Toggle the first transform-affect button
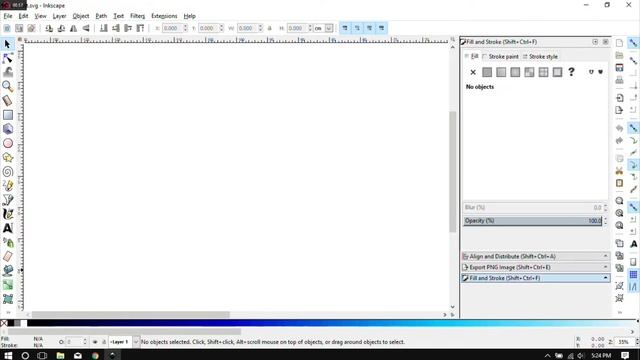Image resolution: width=640 pixels, height=360 pixels. click(x=345, y=28)
